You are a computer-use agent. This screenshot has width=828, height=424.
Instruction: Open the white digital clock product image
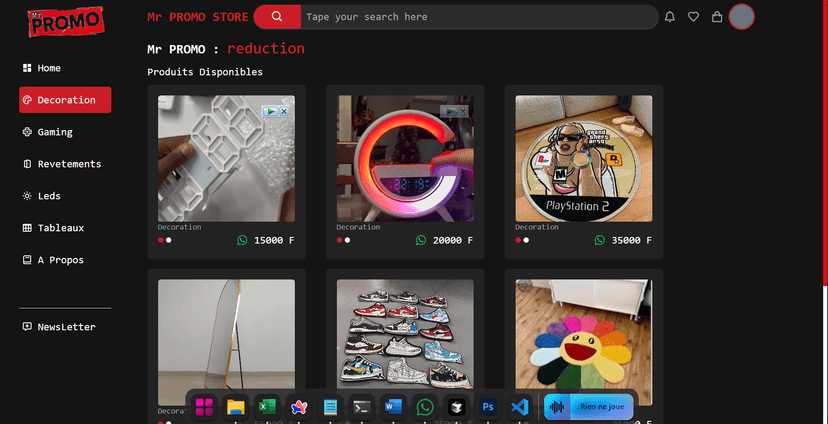point(226,158)
